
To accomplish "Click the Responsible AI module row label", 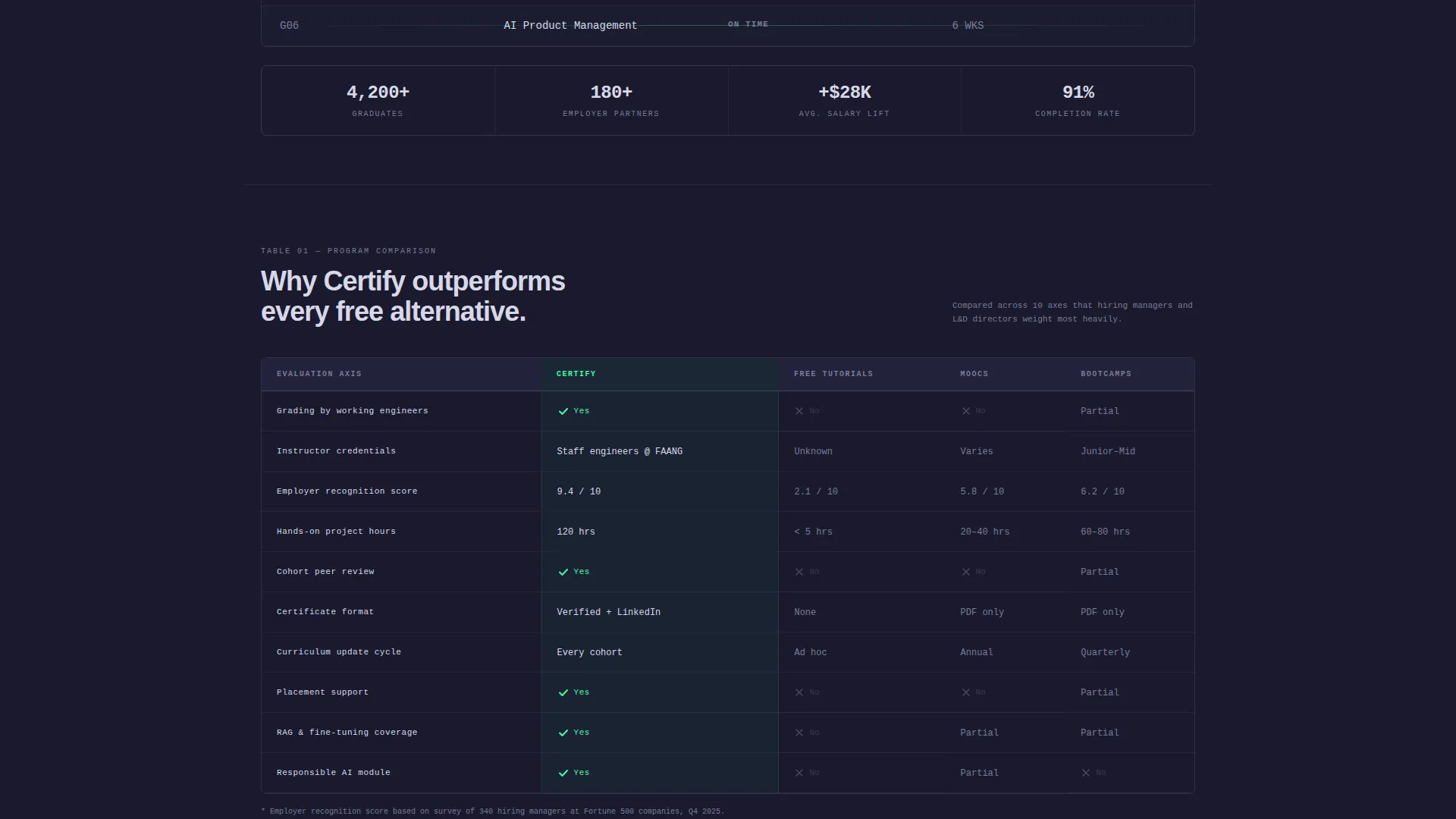I will point(334,773).
